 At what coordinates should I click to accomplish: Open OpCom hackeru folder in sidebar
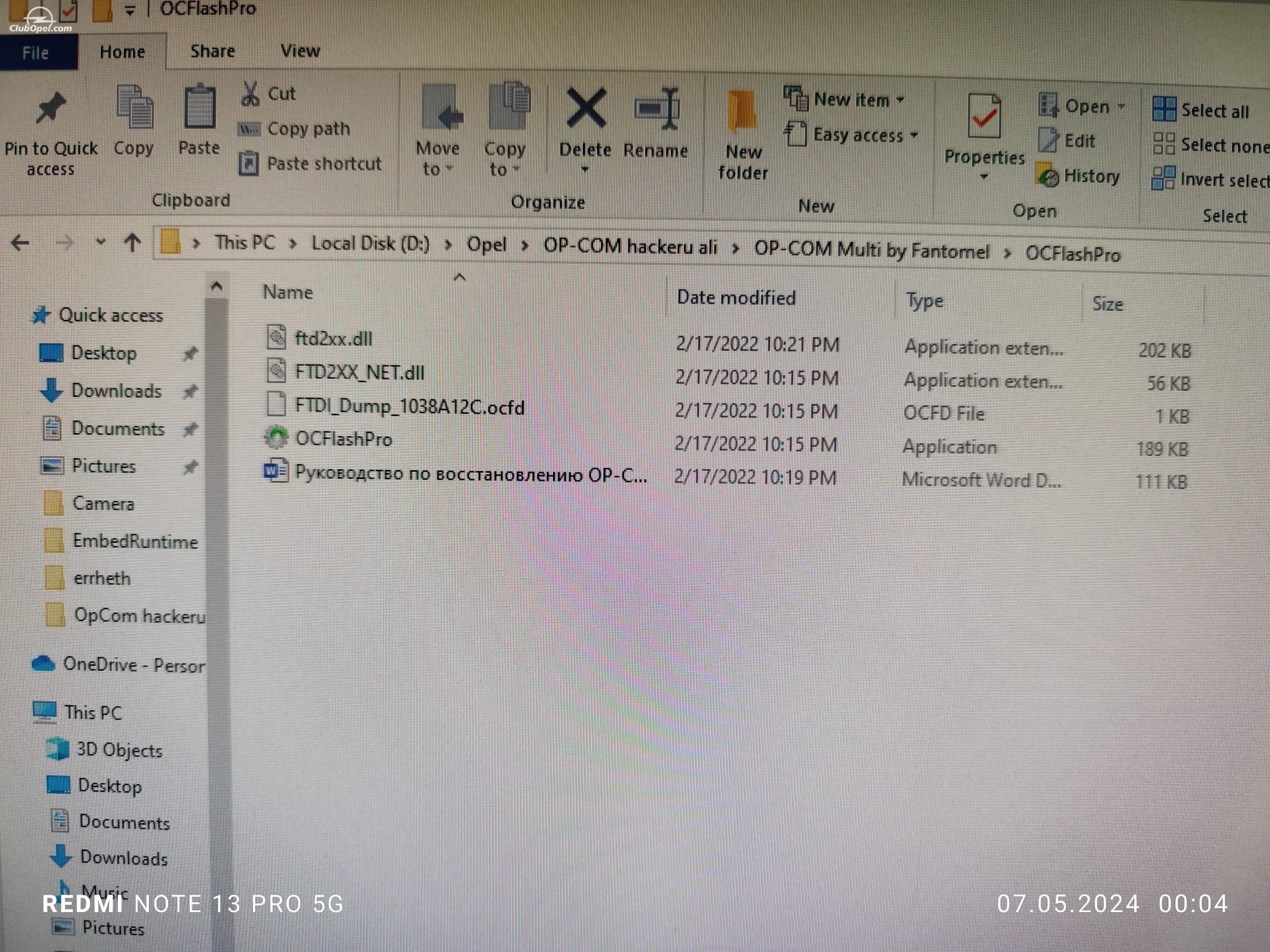pos(139,616)
